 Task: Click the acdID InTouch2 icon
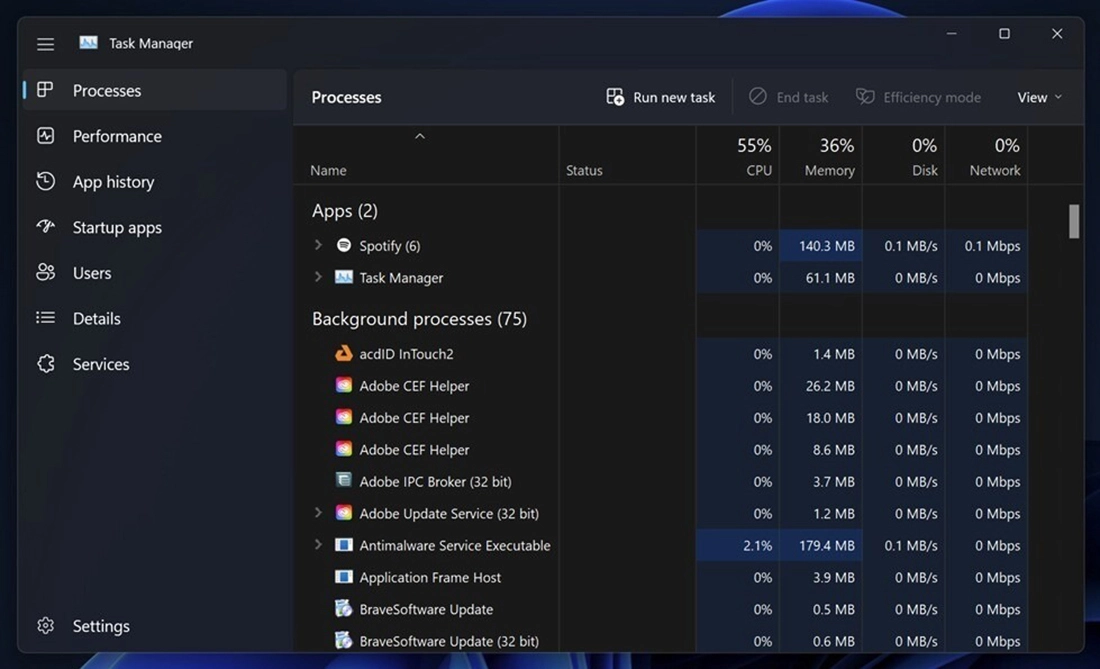tap(344, 353)
